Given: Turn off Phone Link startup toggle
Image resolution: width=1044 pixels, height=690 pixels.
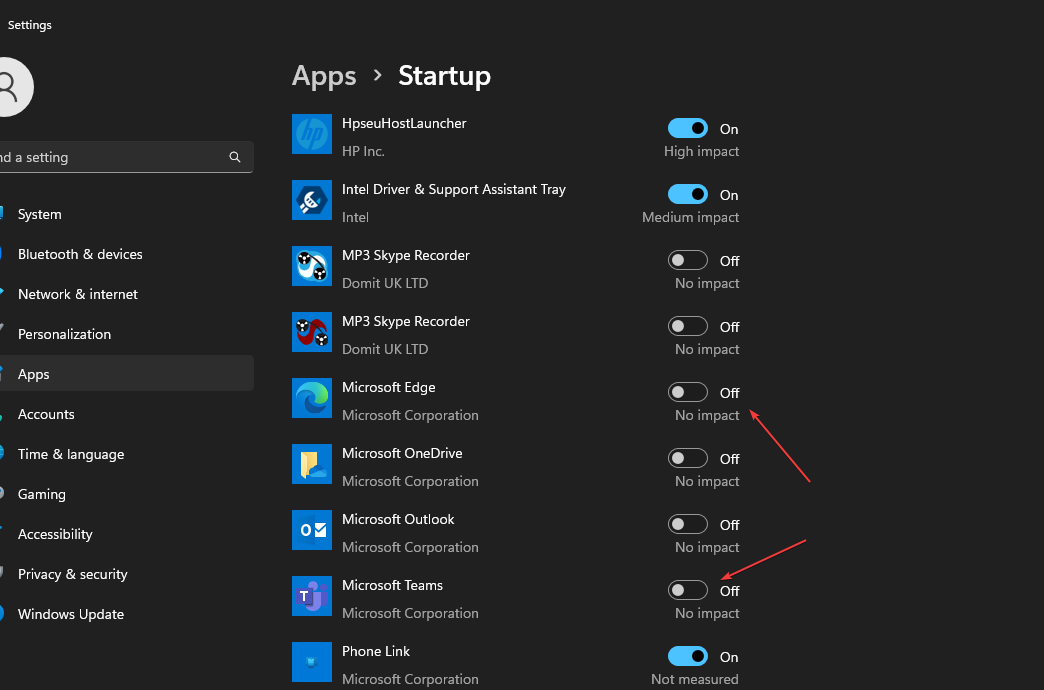Looking at the screenshot, I should [x=688, y=656].
